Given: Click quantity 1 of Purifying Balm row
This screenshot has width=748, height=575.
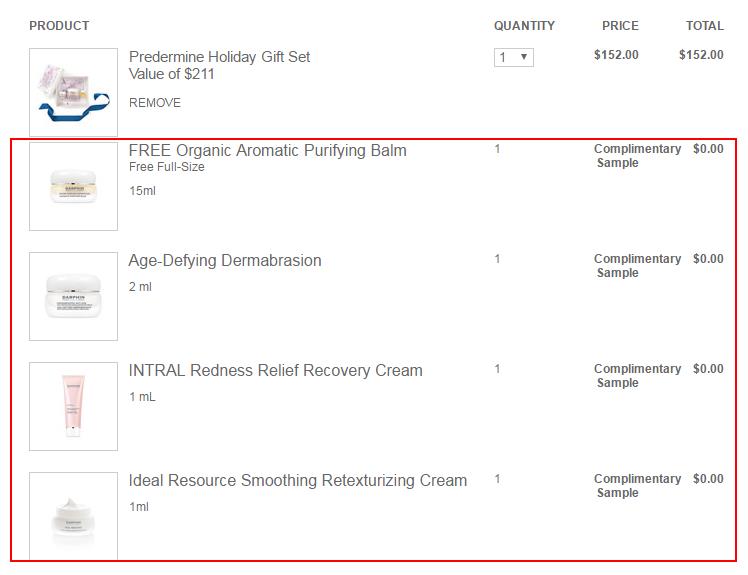Looking at the screenshot, I should coord(497,149).
